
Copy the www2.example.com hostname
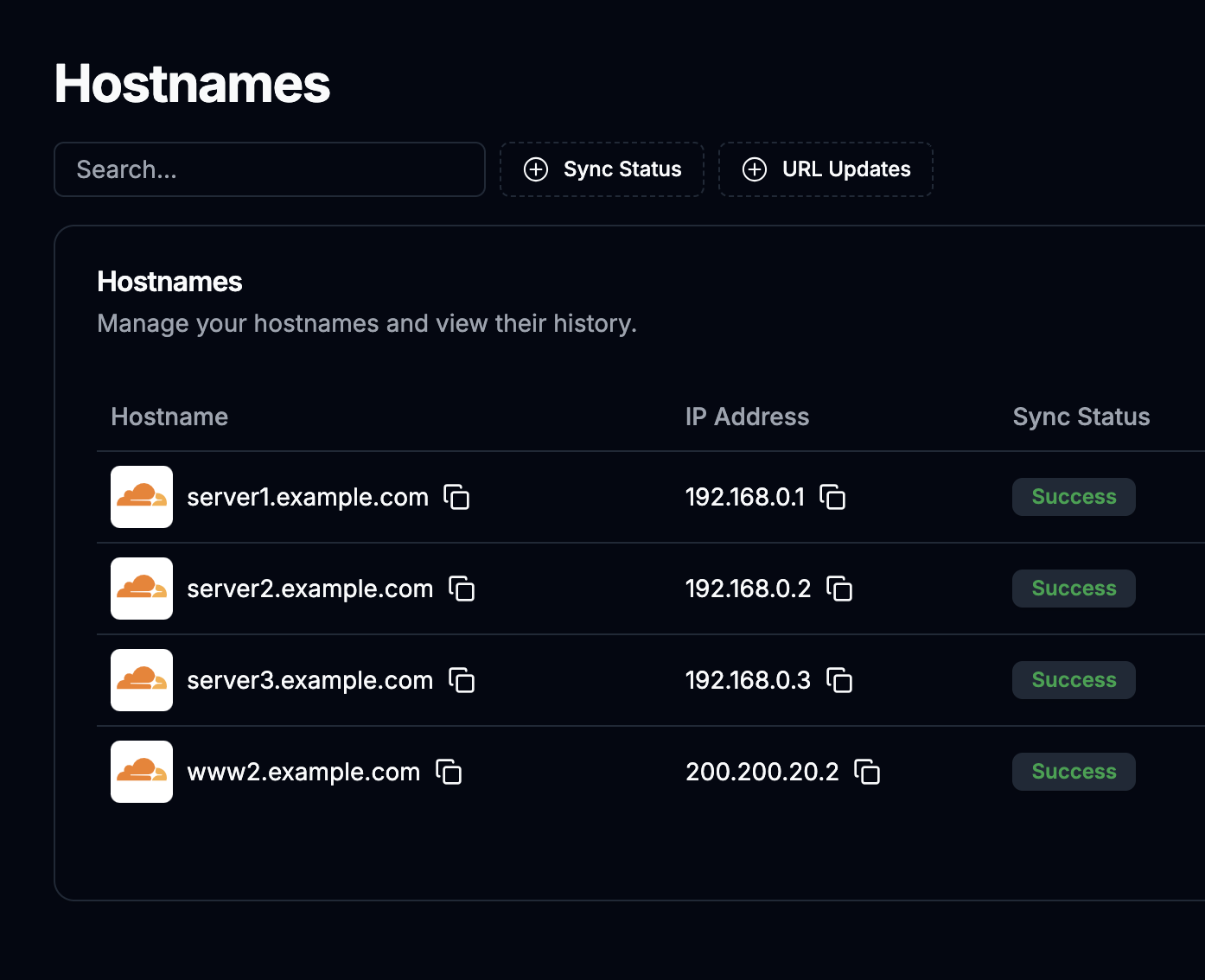pos(449,772)
